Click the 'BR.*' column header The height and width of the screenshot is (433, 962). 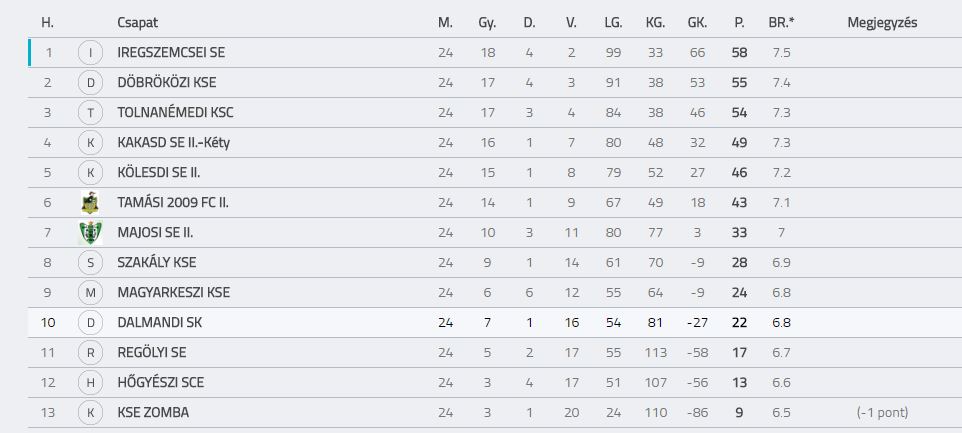click(x=782, y=23)
